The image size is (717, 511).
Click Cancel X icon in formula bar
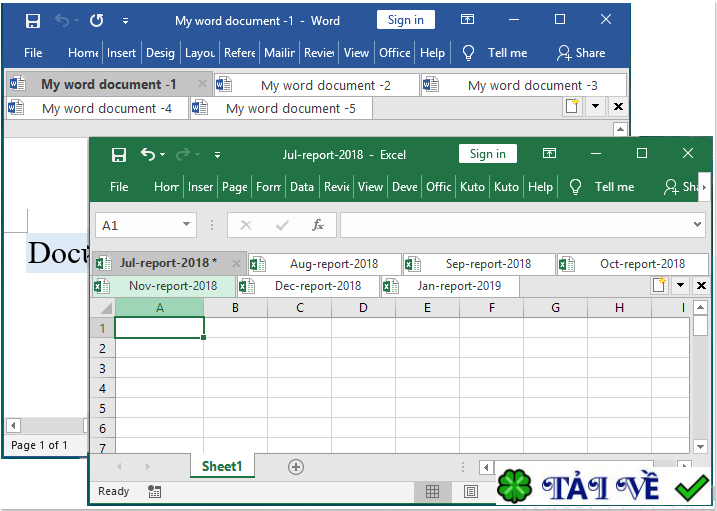click(x=246, y=225)
